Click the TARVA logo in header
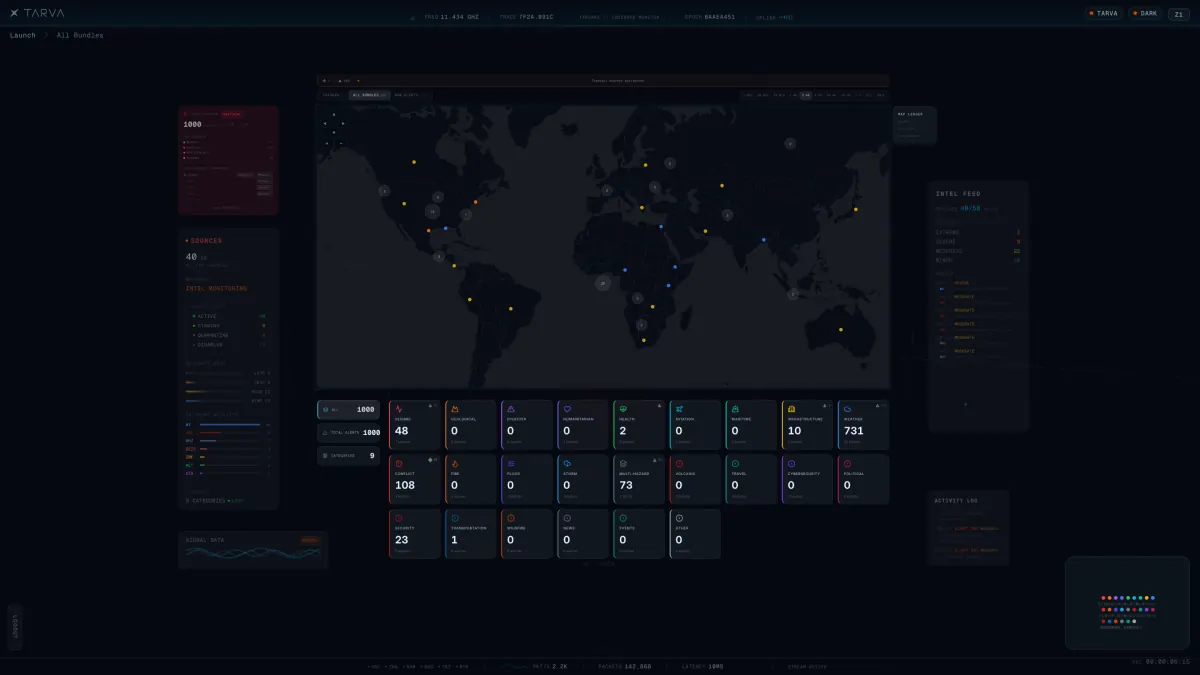 tap(36, 13)
